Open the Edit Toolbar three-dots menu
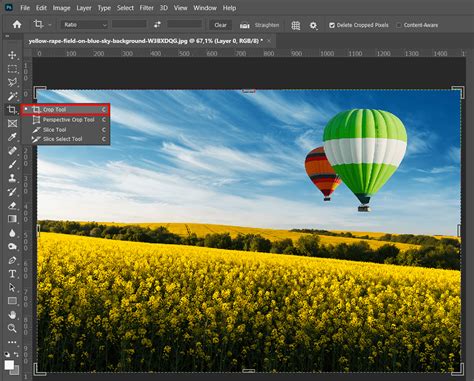474x381 pixels. click(12, 342)
